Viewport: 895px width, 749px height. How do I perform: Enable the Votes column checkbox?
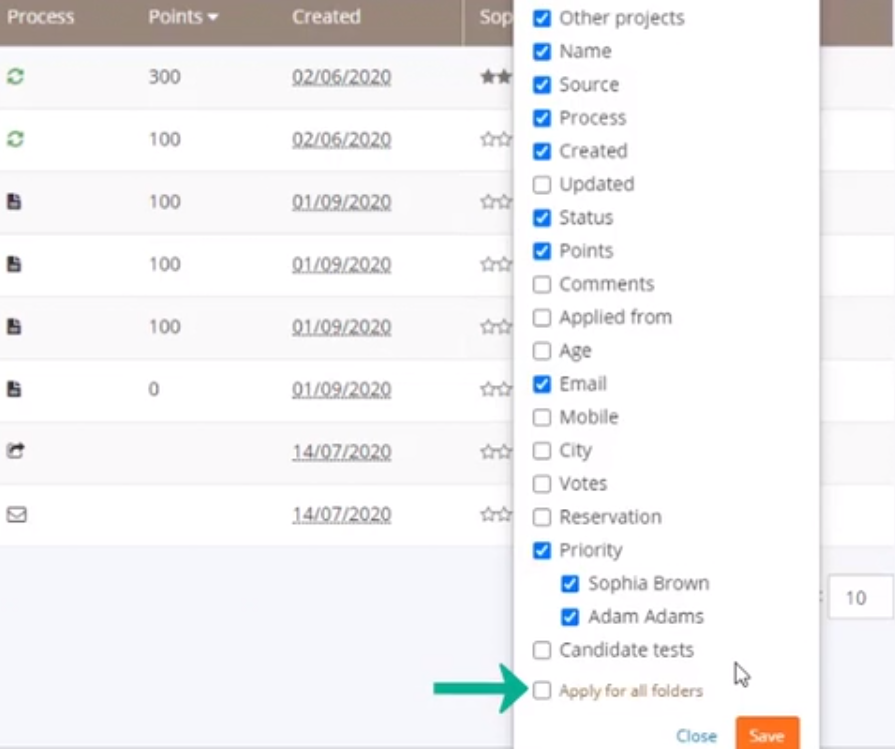(542, 484)
